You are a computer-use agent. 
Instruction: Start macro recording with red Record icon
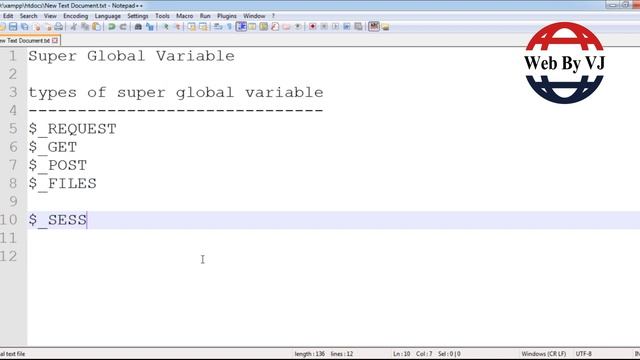(x=312, y=27)
